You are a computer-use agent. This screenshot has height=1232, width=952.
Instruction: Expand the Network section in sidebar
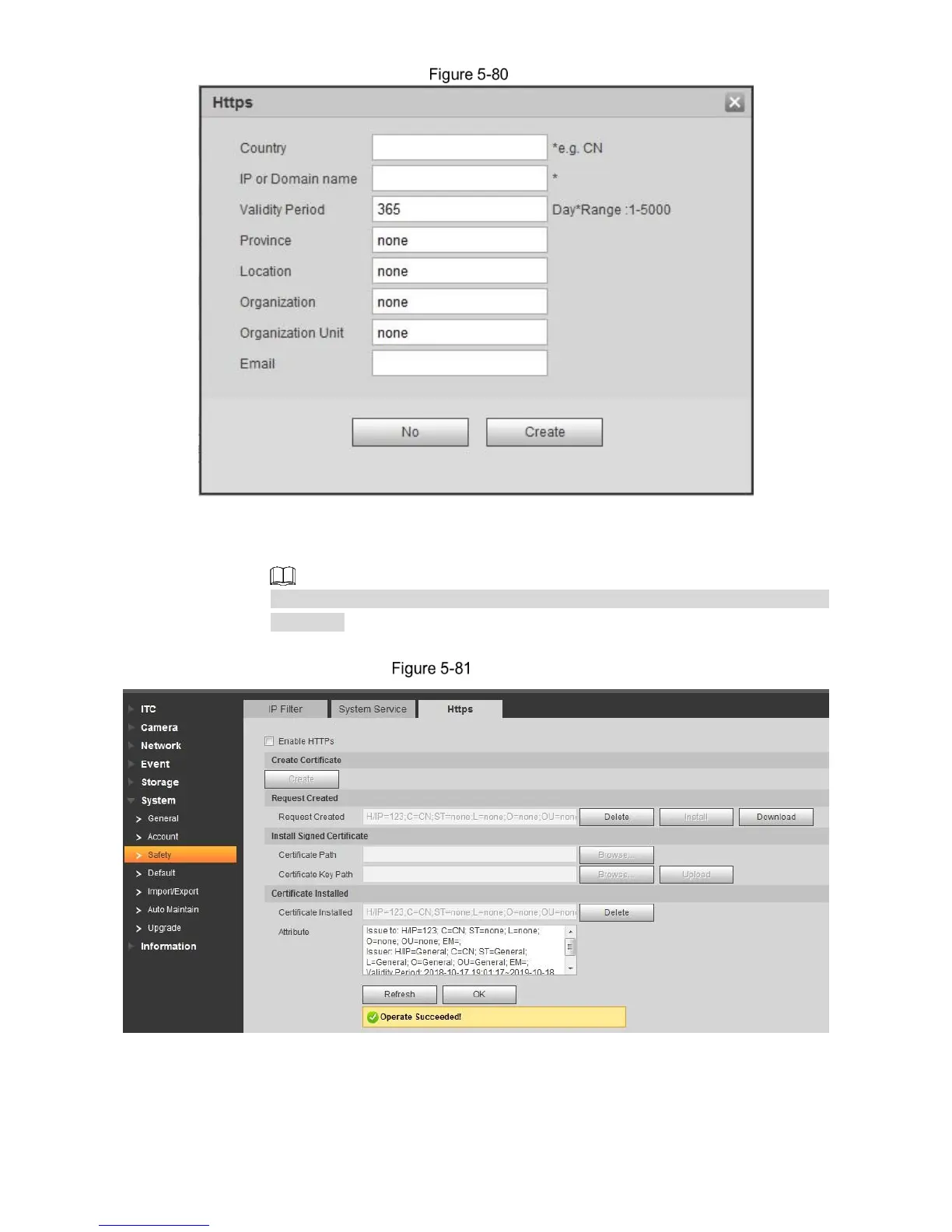click(x=160, y=745)
